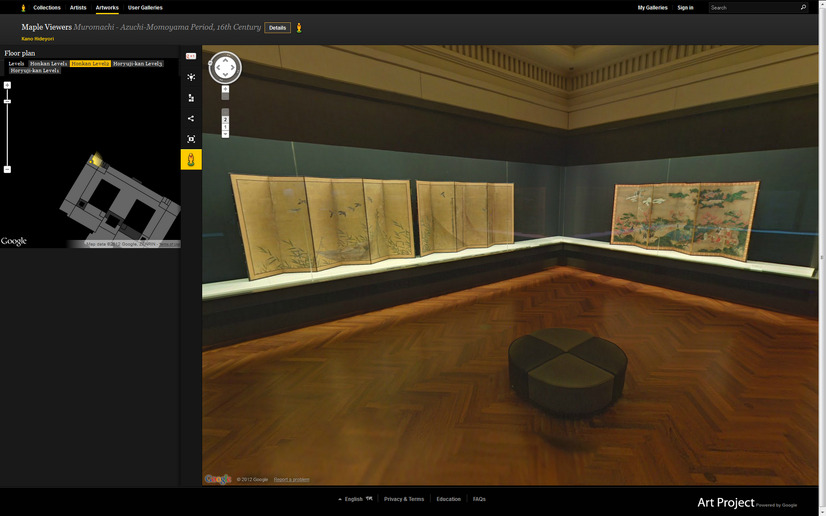Open Privacy & Terms link
The width and height of the screenshot is (826, 516).
(404, 499)
